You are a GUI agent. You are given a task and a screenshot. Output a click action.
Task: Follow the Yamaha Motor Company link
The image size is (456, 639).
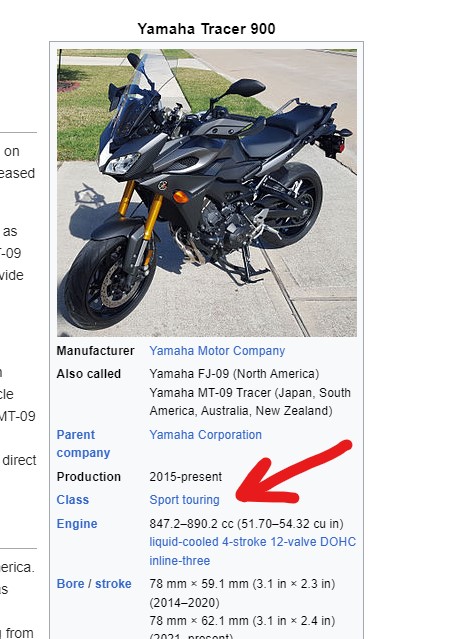click(x=217, y=351)
